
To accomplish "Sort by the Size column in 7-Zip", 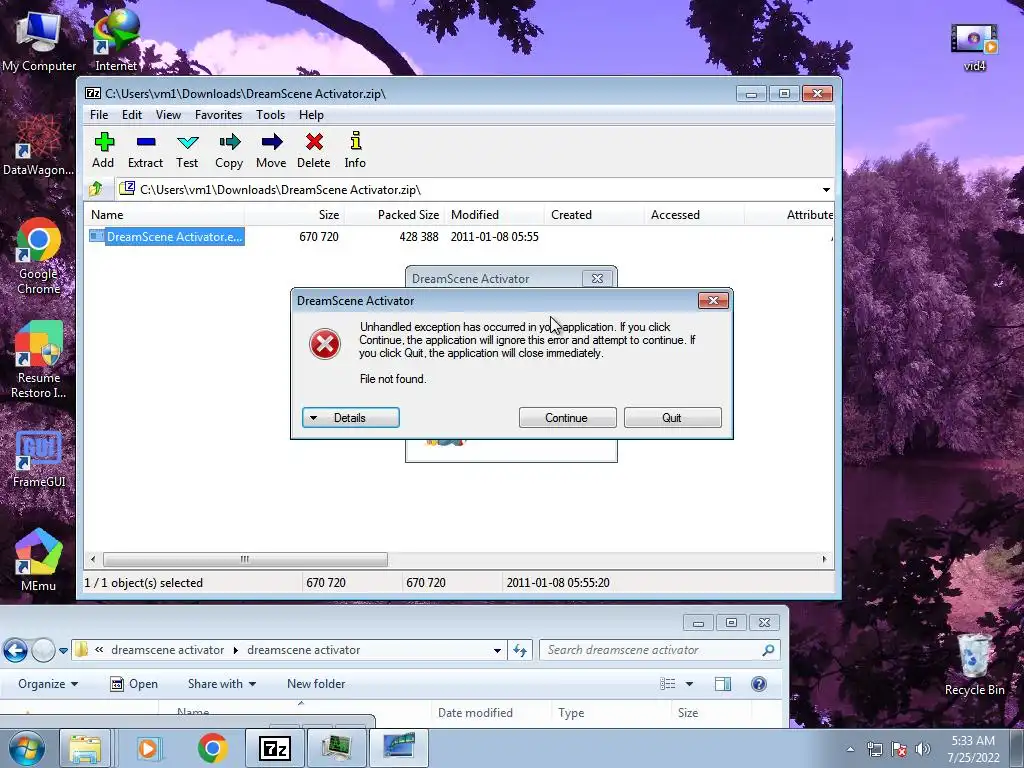I will point(294,215).
